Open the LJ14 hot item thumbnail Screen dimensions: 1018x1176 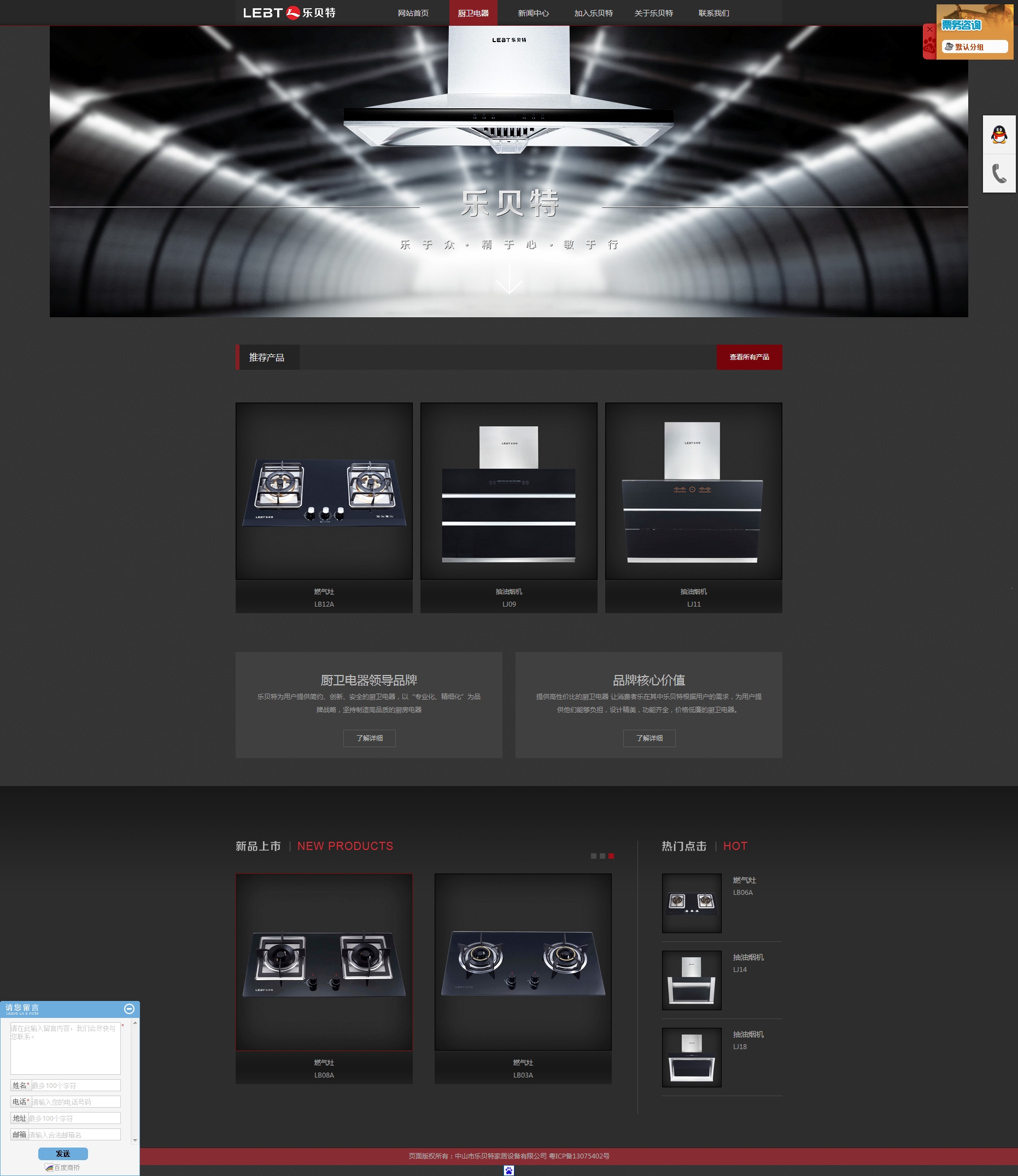[692, 981]
